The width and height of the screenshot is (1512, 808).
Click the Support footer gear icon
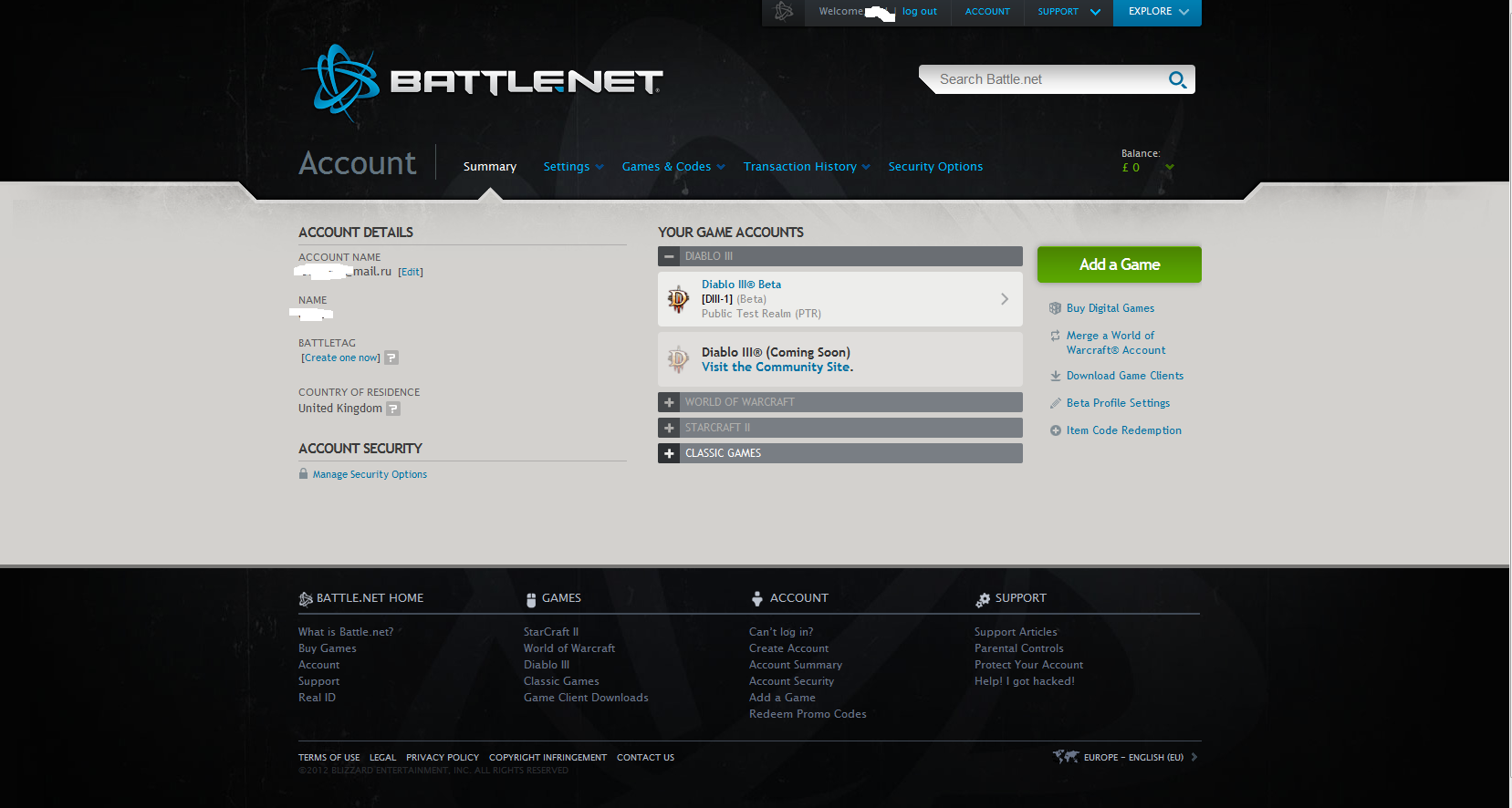(x=983, y=599)
